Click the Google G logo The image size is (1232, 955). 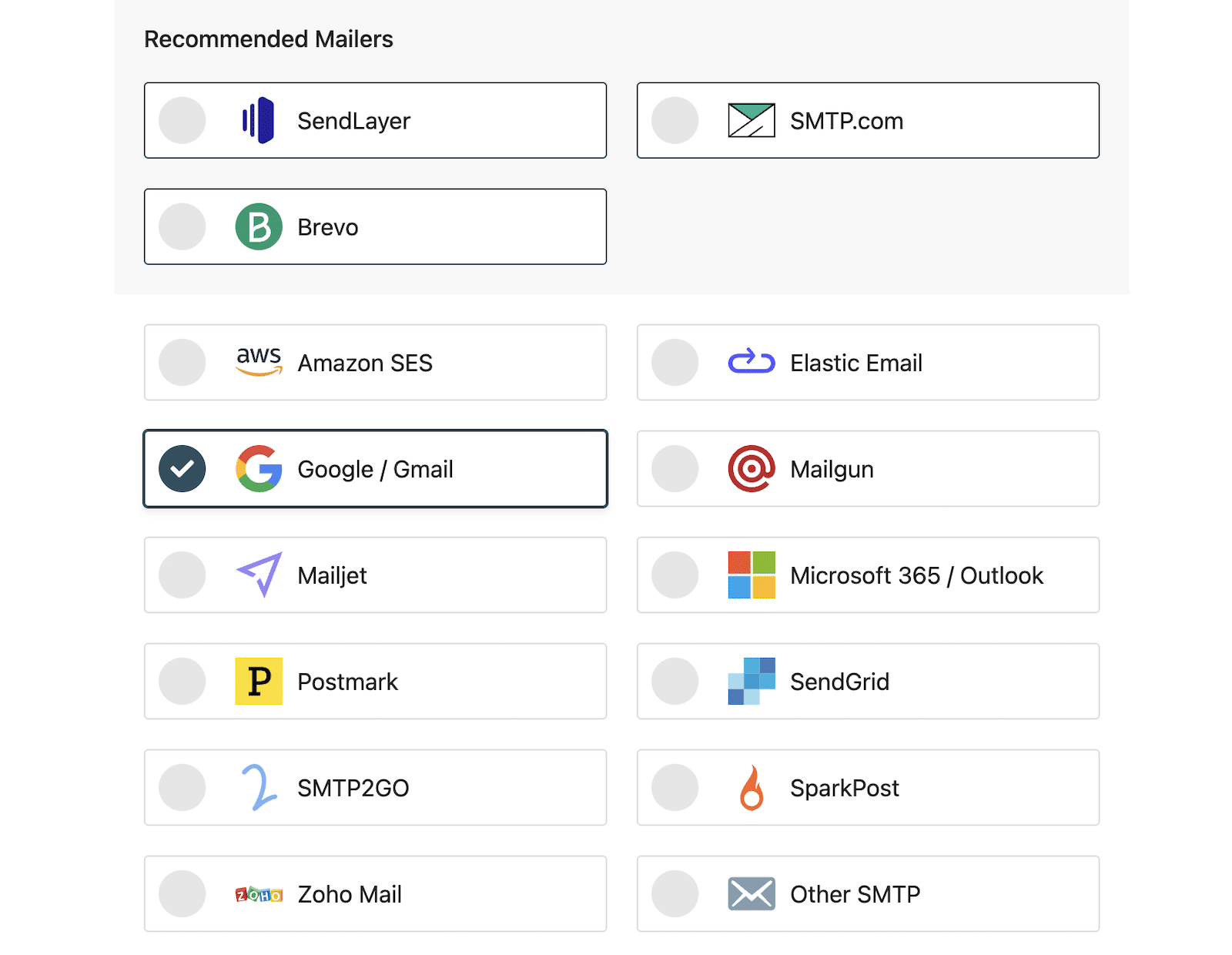[259, 469]
